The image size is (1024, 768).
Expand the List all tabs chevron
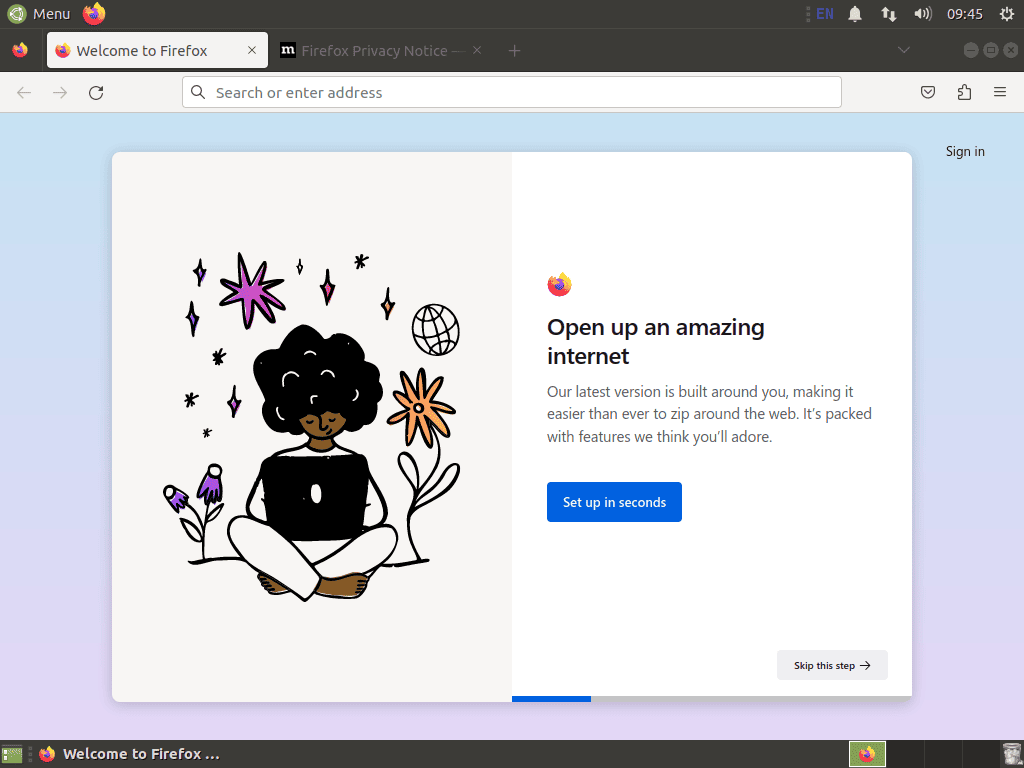tap(903, 51)
